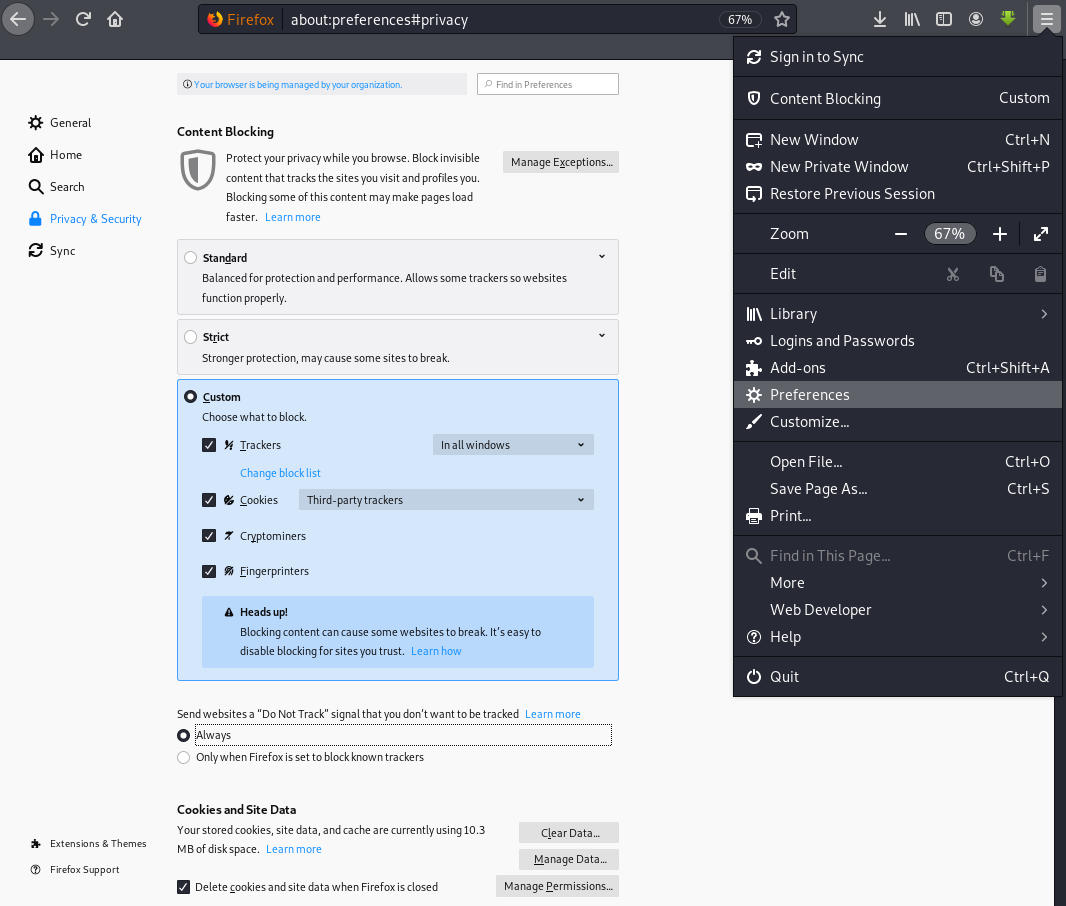
Task: Expand the Standard blocking details chevron
Action: pyautogui.click(x=601, y=256)
